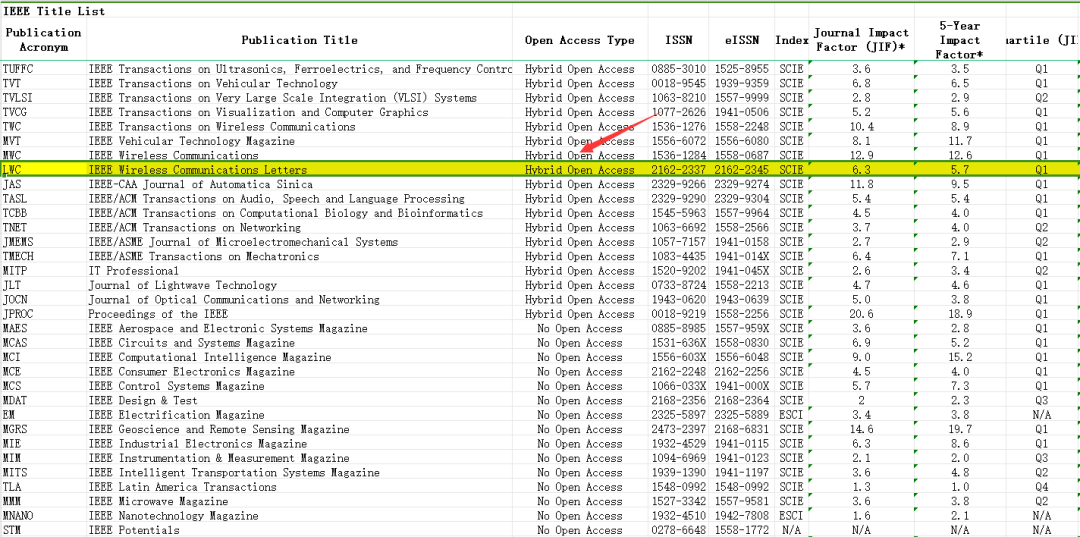This screenshot has height=537, width=1080.
Task: Select 5-year impact factor cell '19.7' for MGRS
Action: click(x=959, y=430)
